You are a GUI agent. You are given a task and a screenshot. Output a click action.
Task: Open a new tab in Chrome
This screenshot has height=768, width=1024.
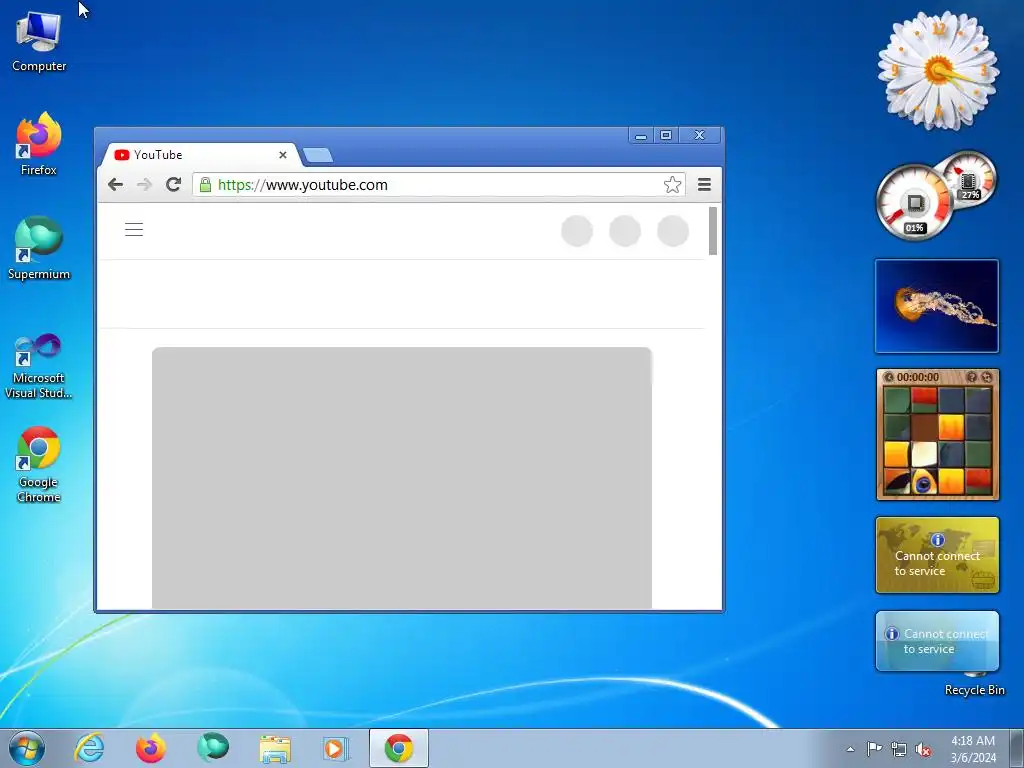[318, 155]
